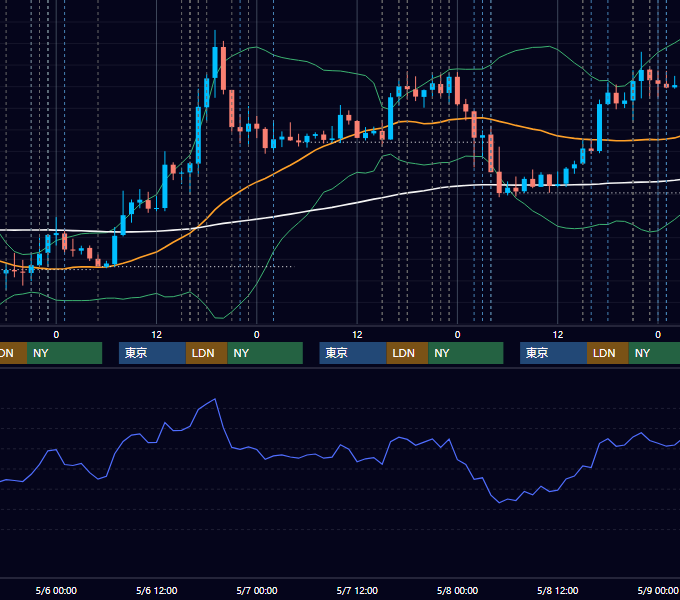Select the 東京 session block before 5/8 12:00
Image resolution: width=680 pixels, height=600 pixels.
(553, 353)
